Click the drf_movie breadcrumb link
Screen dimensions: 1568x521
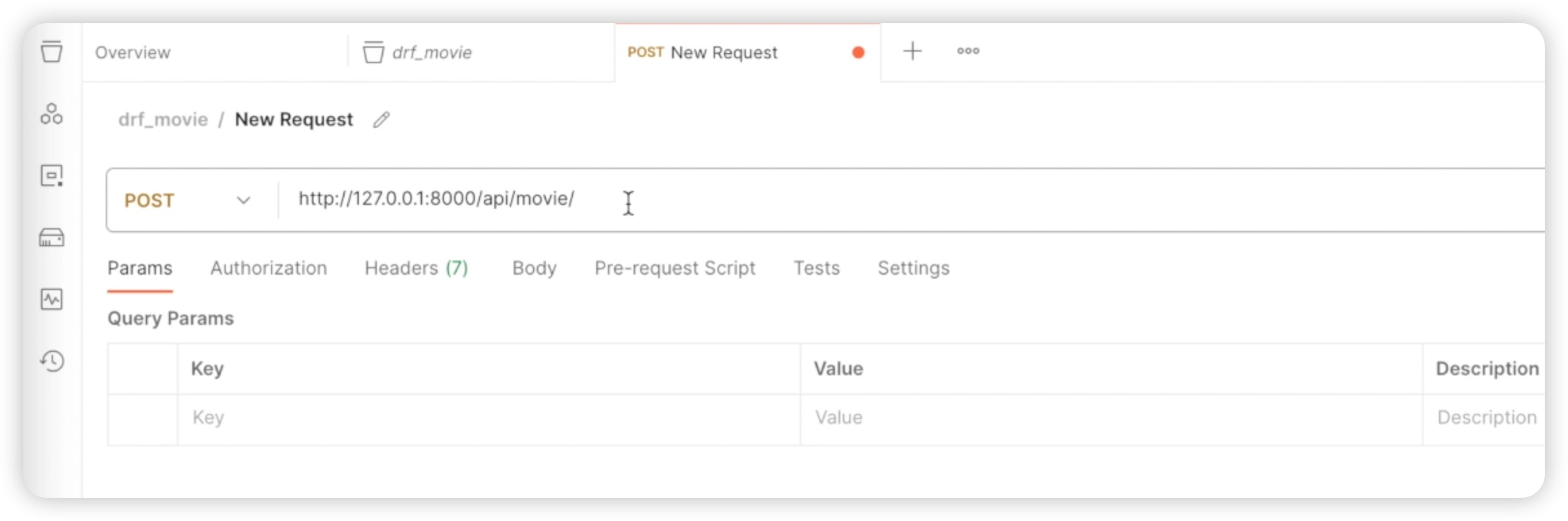163,120
